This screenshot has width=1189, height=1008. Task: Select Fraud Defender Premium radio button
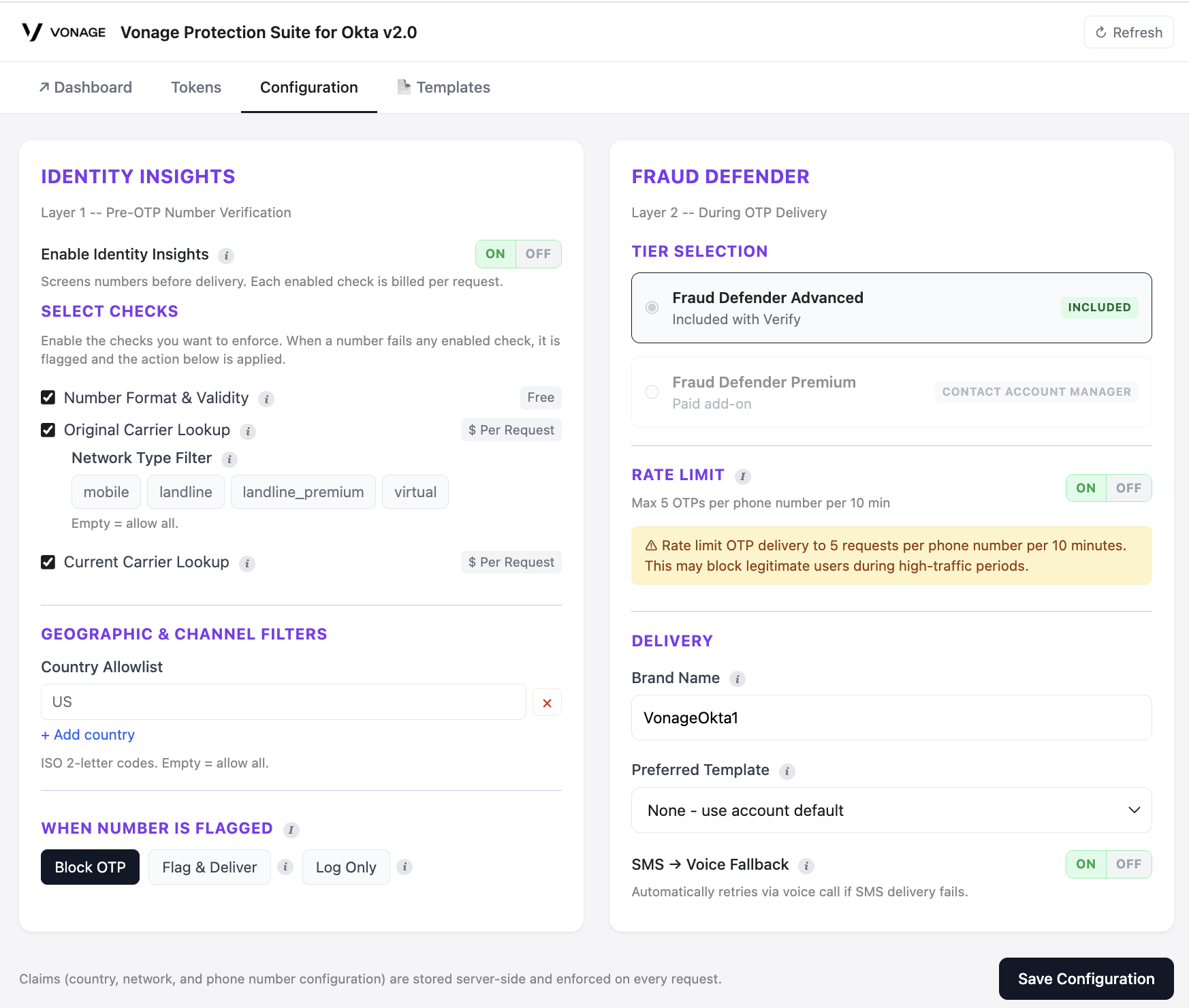point(652,392)
